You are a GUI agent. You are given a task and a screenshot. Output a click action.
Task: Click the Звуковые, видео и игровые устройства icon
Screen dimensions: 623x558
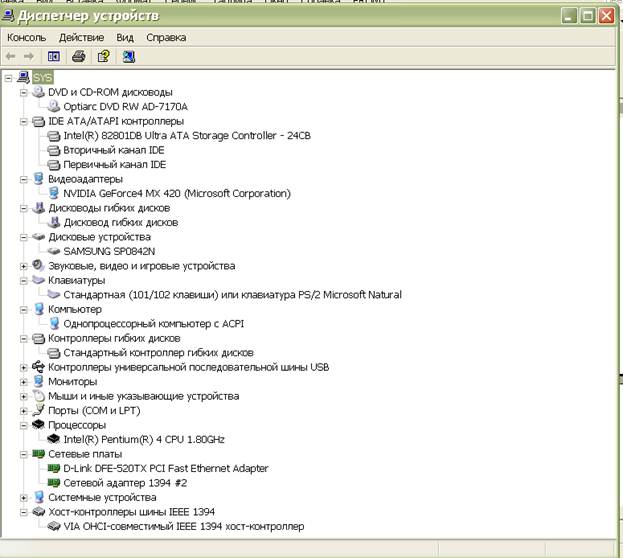[x=39, y=265]
